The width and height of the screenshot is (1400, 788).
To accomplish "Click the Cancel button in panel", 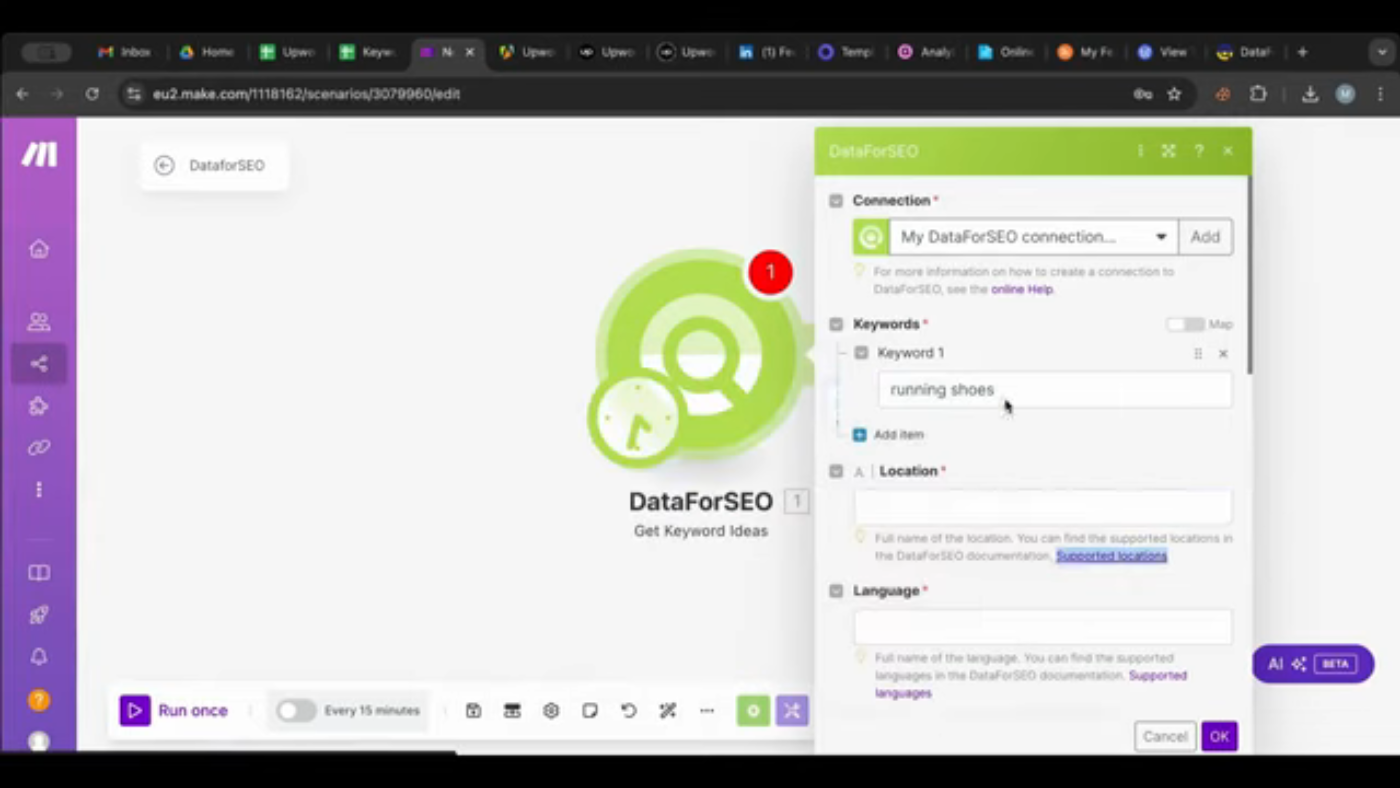I will point(1165,737).
